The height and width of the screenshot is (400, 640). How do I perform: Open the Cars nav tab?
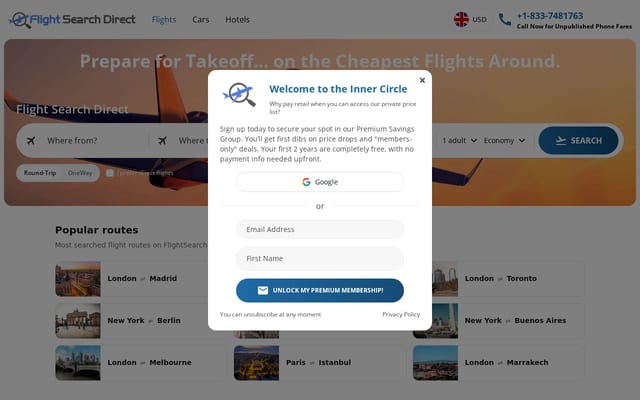[200, 20]
